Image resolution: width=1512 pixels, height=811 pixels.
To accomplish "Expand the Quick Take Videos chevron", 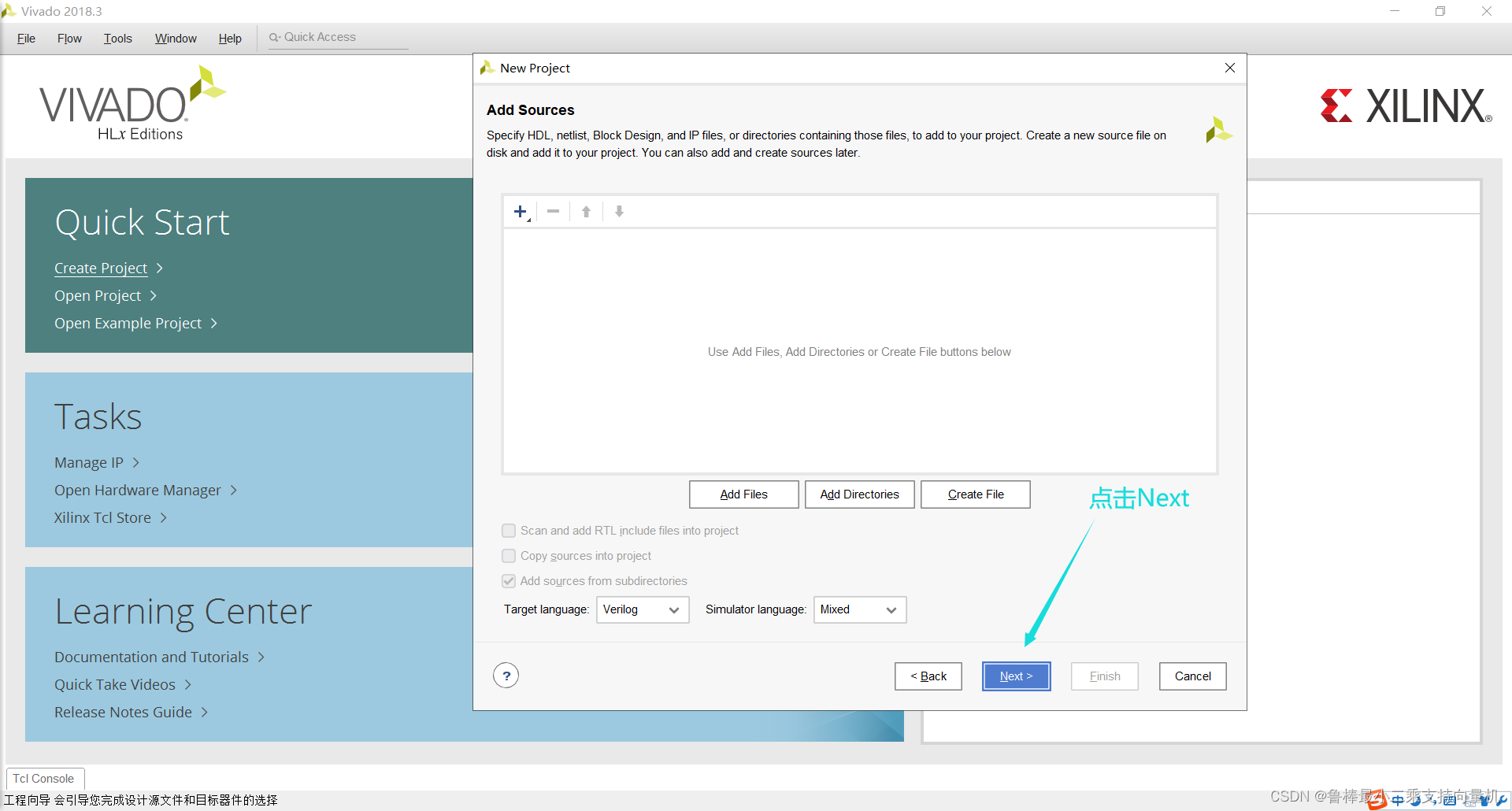I will click(188, 685).
